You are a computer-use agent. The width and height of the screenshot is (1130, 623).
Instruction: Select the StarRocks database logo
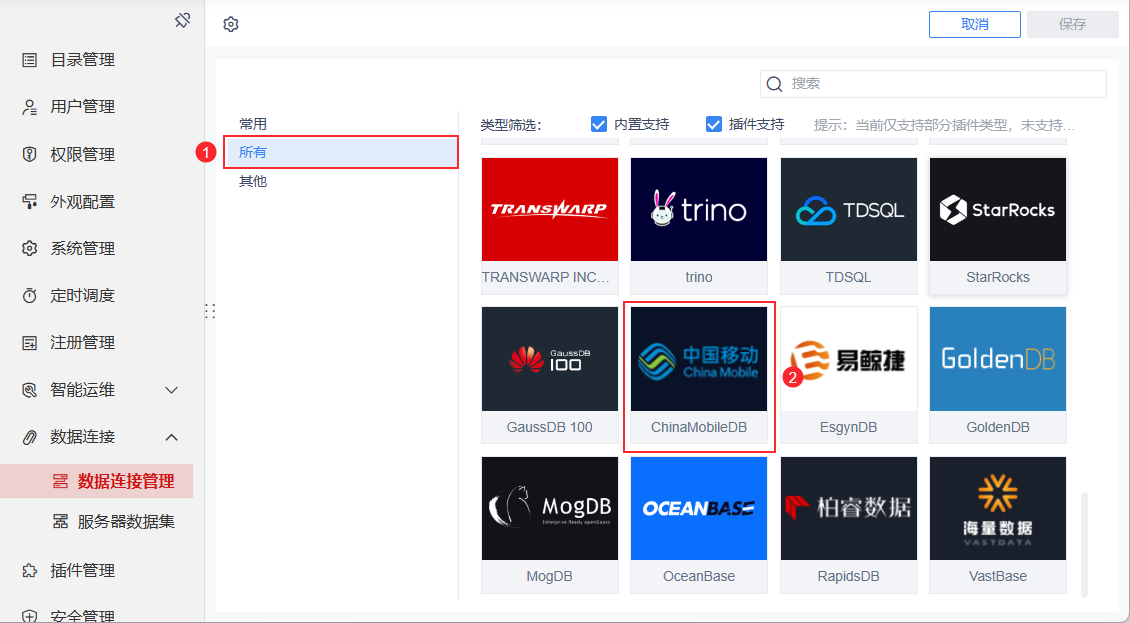point(998,209)
